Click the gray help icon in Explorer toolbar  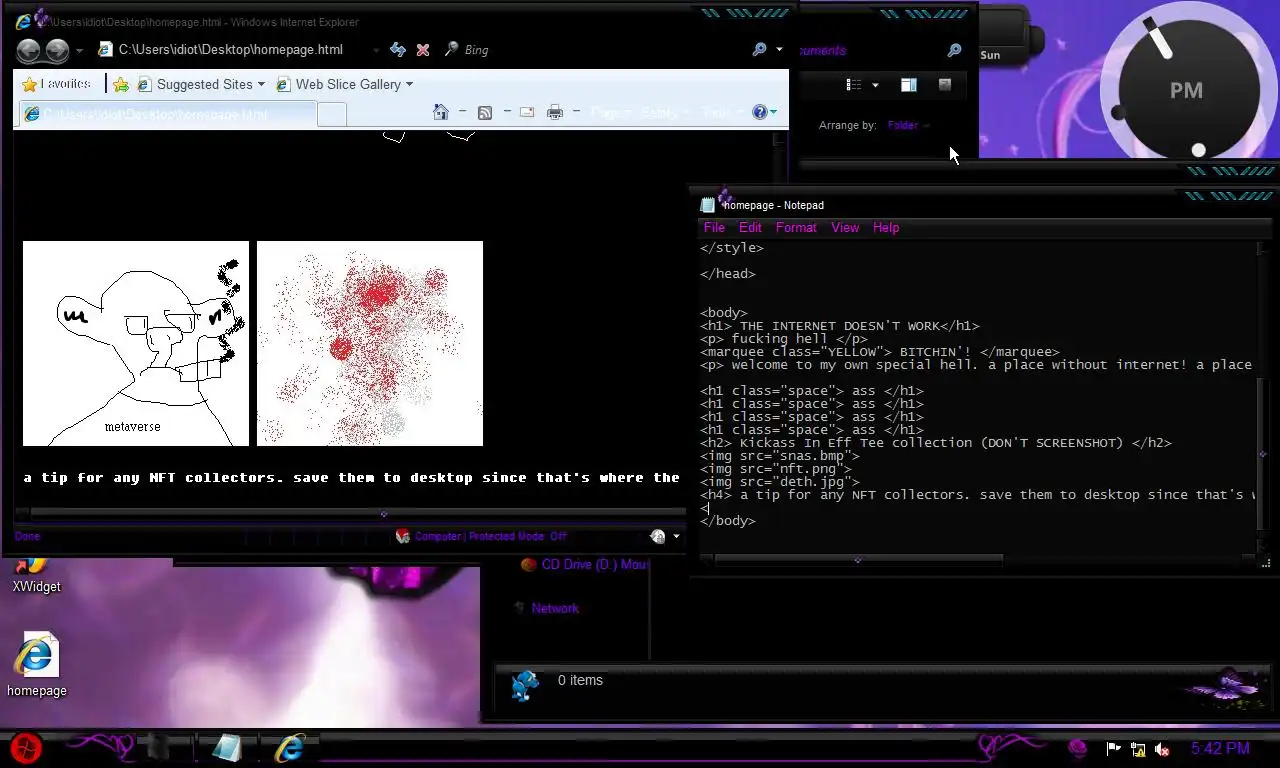pyautogui.click(x=945, y=85)
